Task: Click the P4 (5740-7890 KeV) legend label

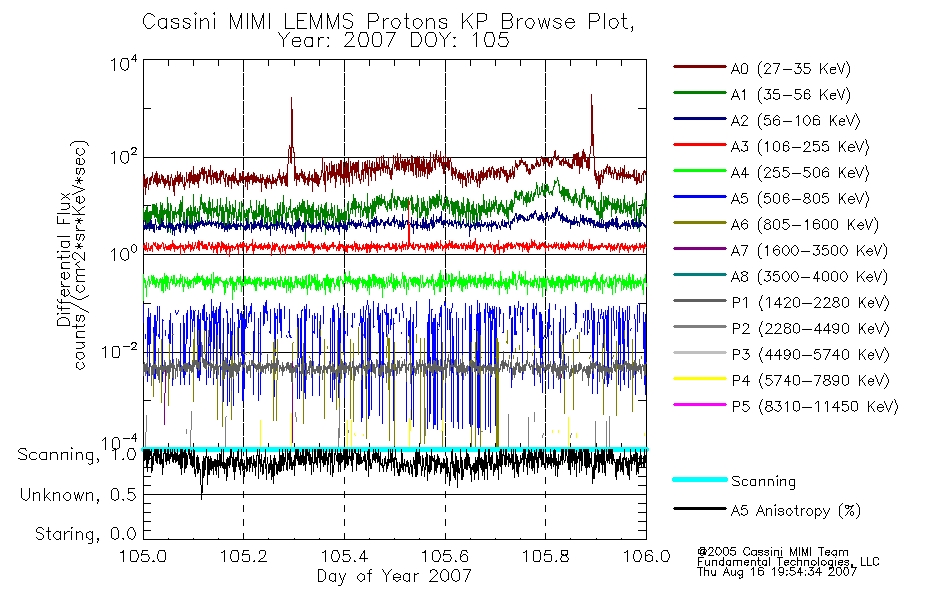Action: click(x=810, y=381)
